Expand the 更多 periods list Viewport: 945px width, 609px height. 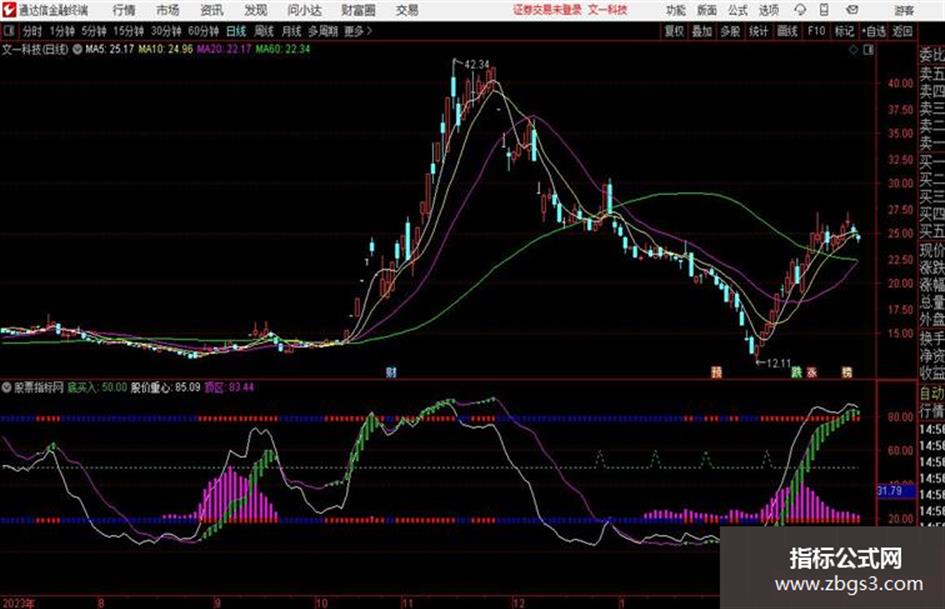358,31
